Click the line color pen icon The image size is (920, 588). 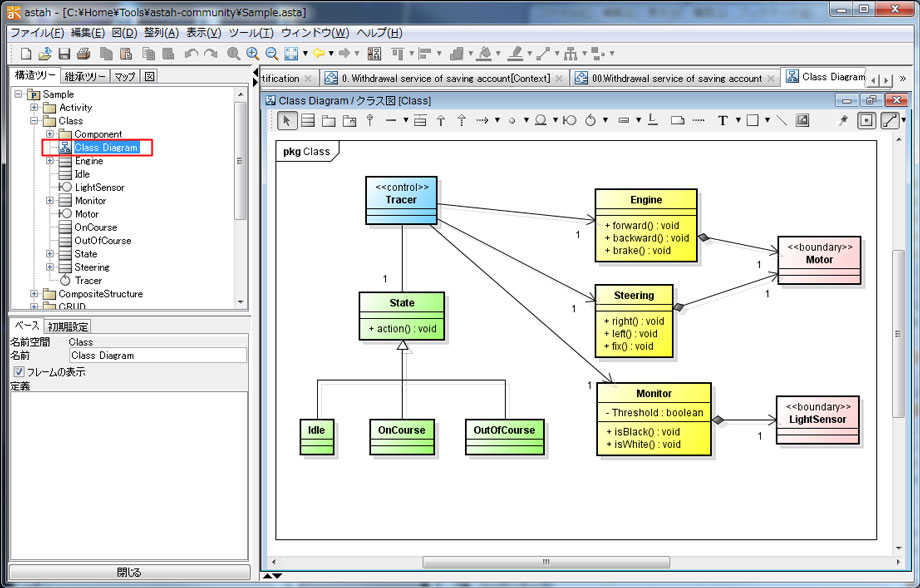tap(515, 54)
